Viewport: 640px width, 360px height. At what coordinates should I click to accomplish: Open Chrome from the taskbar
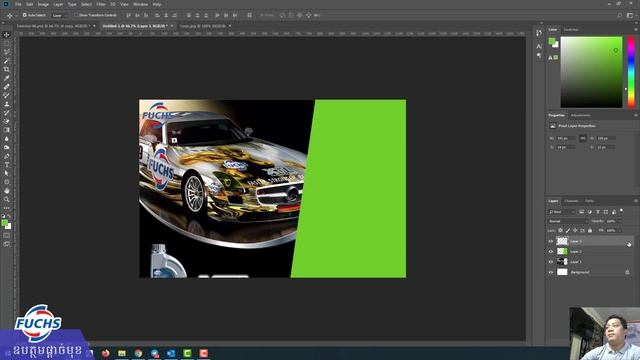tap(138, 353)
